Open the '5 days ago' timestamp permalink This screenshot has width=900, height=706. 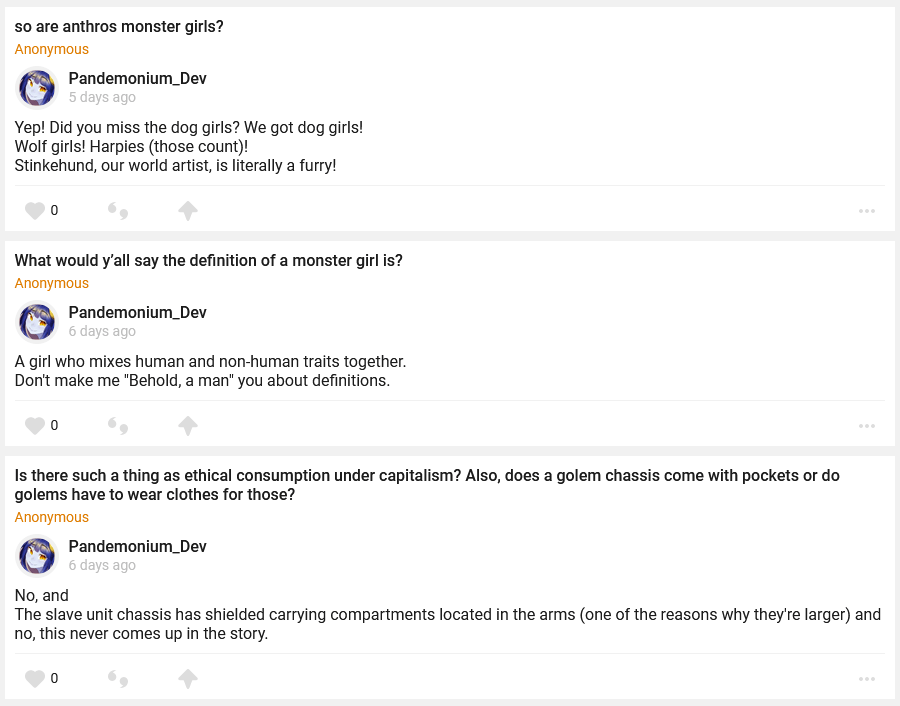coord(102,98)
